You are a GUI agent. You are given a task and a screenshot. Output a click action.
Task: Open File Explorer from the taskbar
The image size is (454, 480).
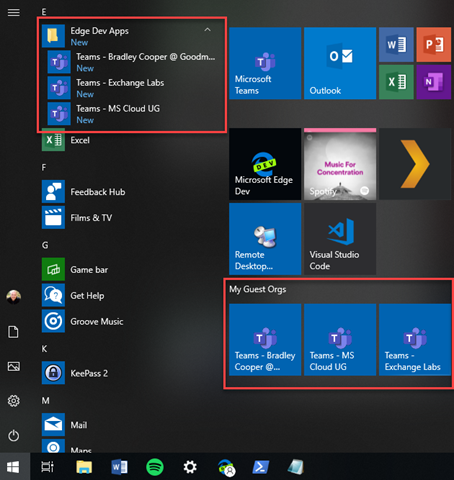point(84,467)
